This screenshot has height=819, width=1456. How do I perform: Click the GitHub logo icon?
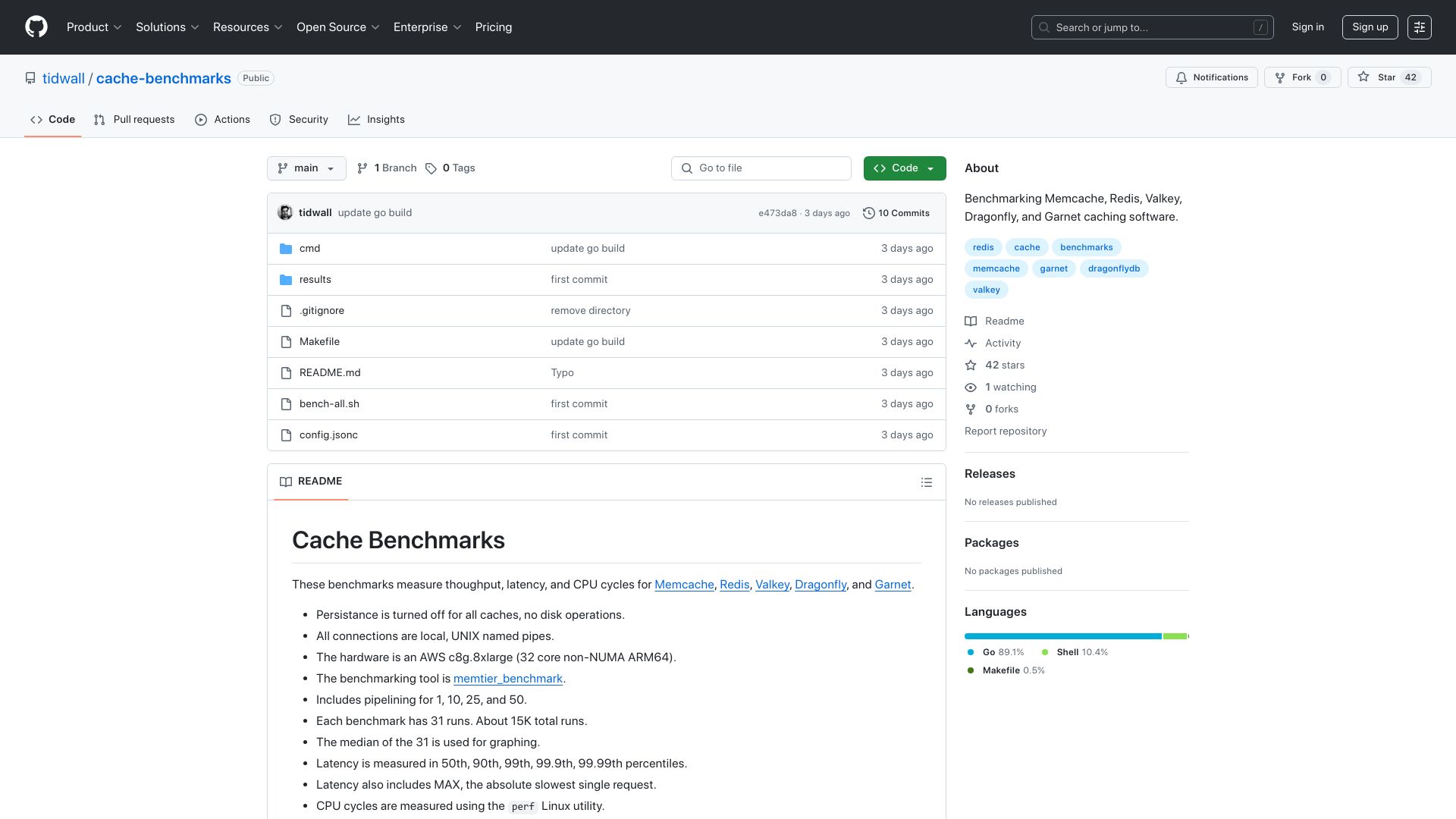pos(36,27)
